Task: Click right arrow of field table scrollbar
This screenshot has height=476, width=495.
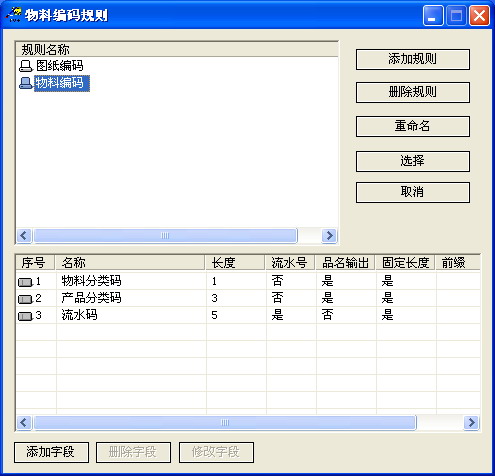Action: pyautogui.click(x=471, y=423)
